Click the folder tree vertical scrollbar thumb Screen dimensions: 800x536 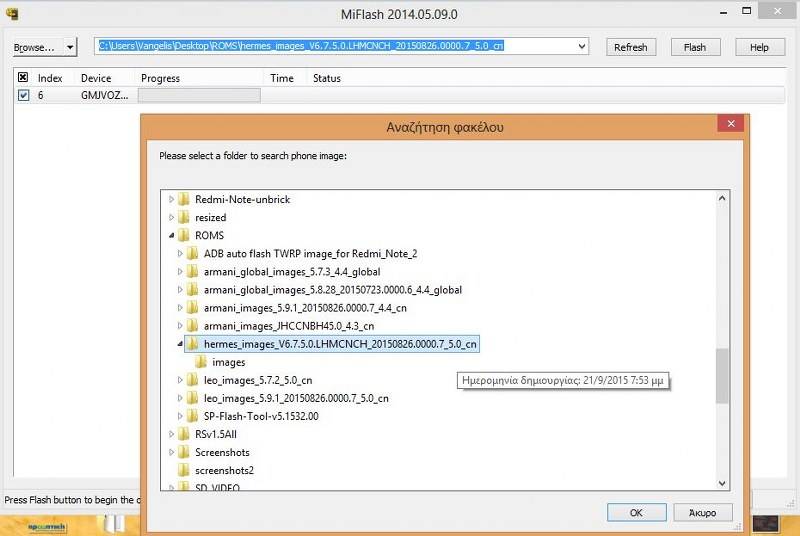click(722, 375)
